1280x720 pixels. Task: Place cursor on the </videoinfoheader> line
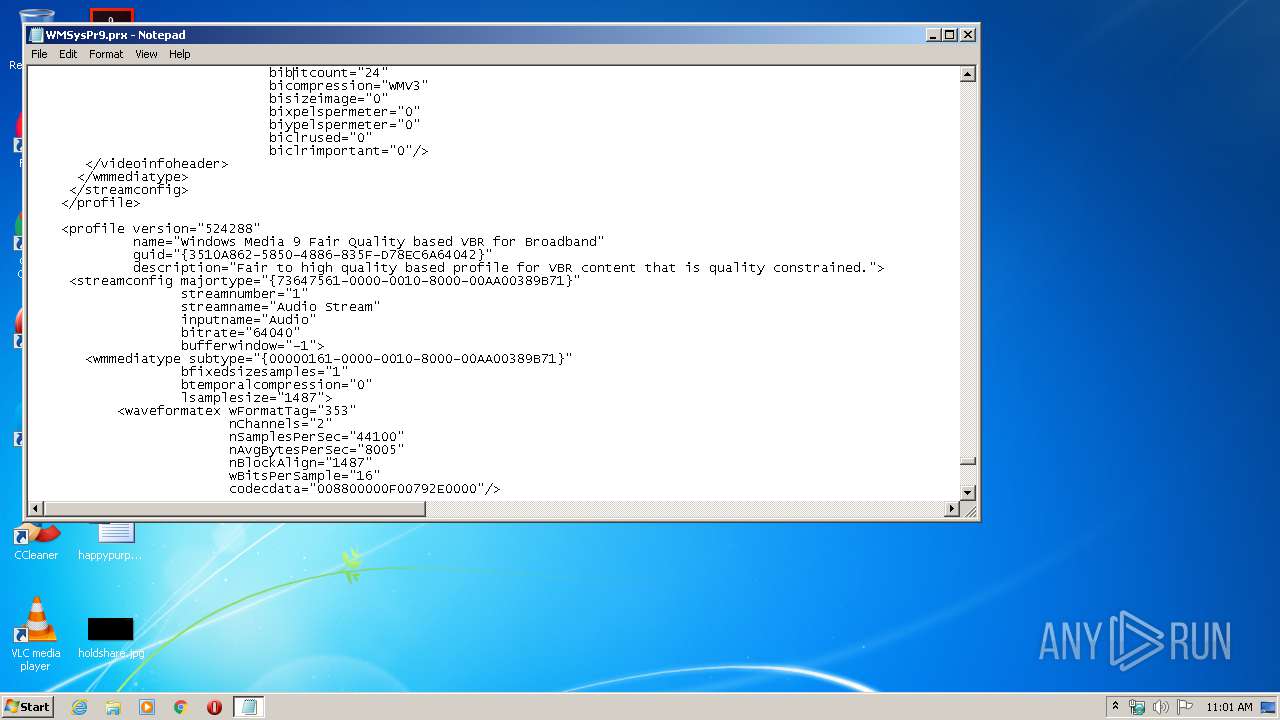(x=157, y=164)
